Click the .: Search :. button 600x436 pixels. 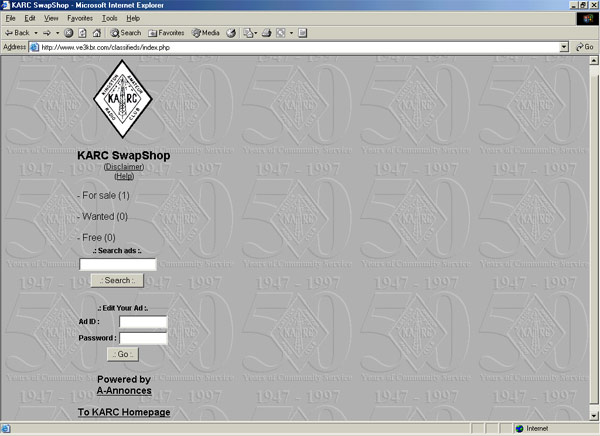pyautogui.click(x=117, y=280)
